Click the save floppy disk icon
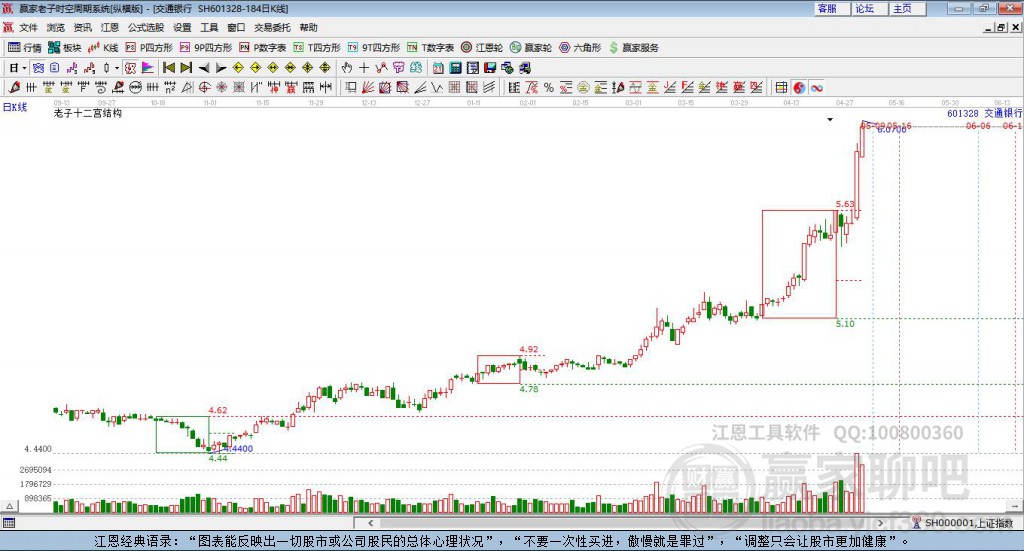The image size is (1024, 551). [x=490, y=68]
